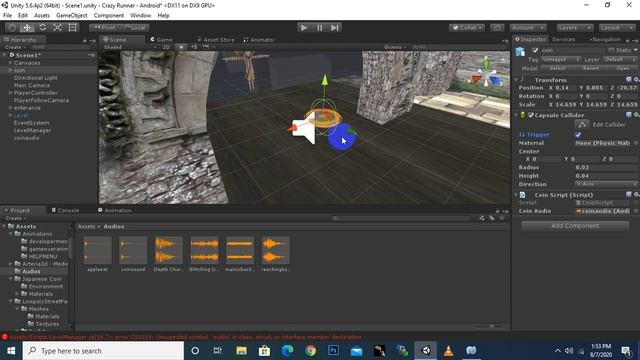The height and width of the screenshot is (360, 640).
Task: Open Photoshop from taskbar
Action: [x=333, y=351]
